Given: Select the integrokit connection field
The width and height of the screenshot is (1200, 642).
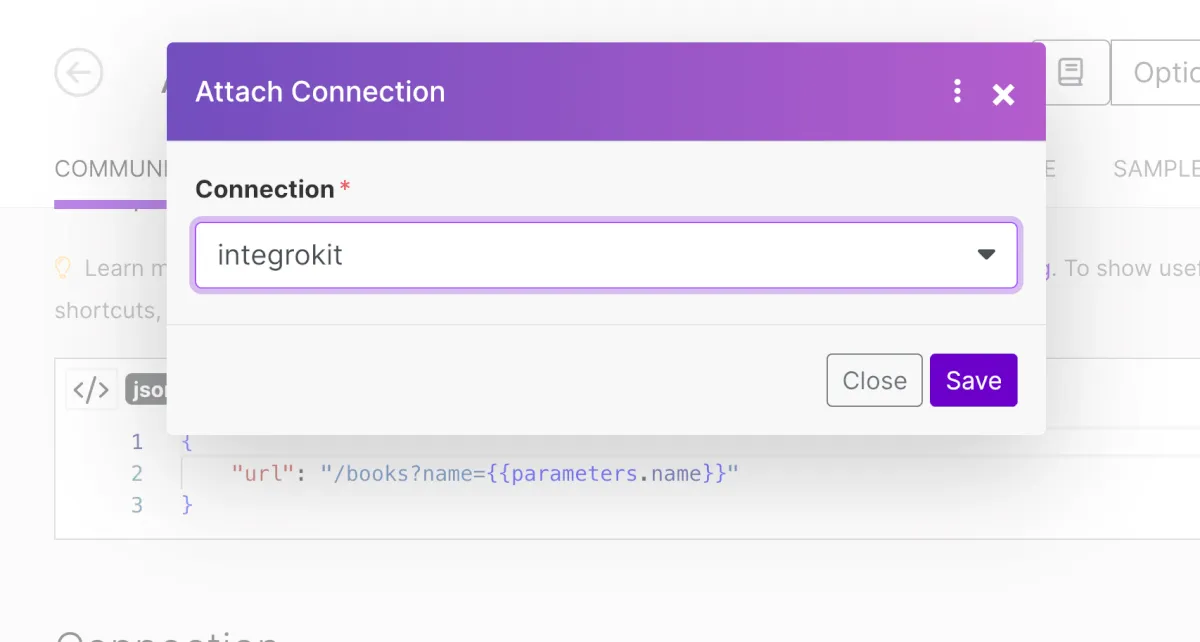Looking at the screenshot, I should [x=580, y=255].
